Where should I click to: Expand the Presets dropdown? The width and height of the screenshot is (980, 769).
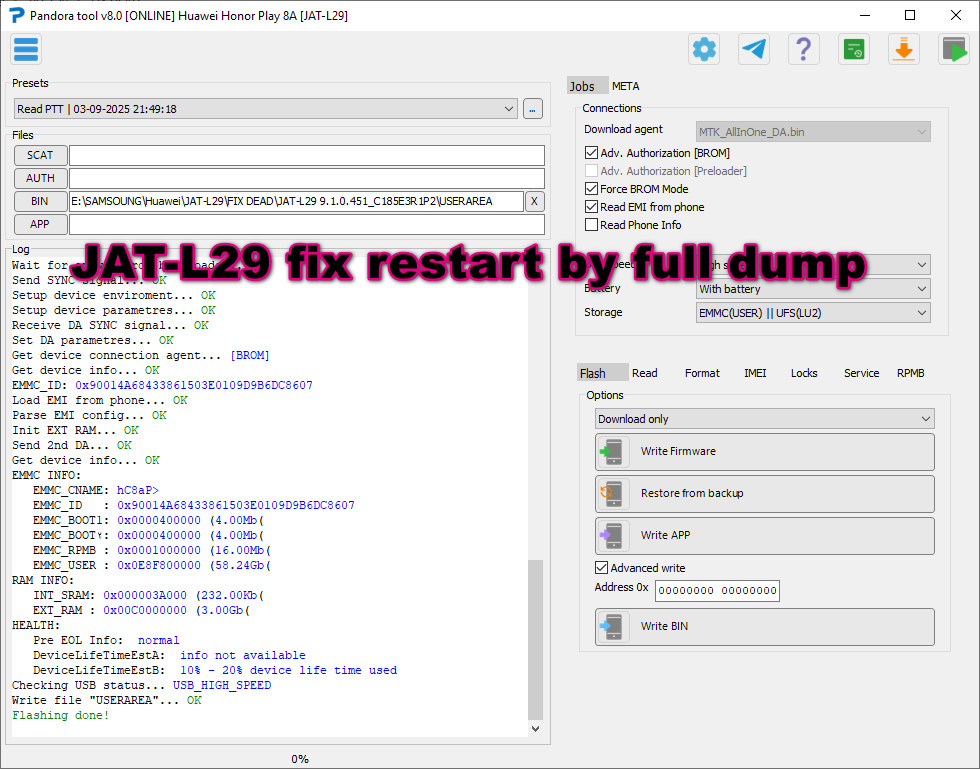265,109
